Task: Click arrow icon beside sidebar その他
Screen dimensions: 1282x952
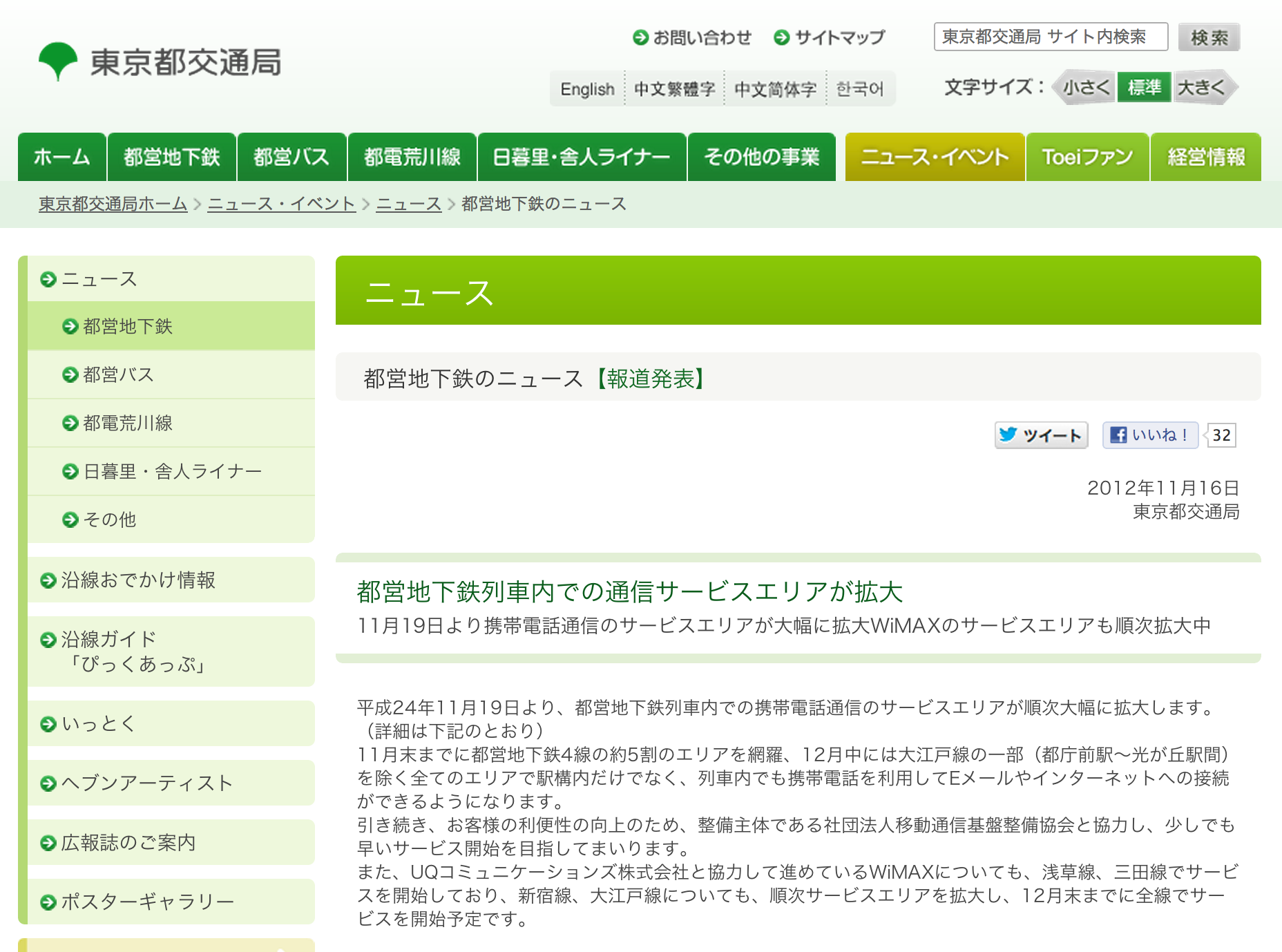Action: (x=70, y=520)
